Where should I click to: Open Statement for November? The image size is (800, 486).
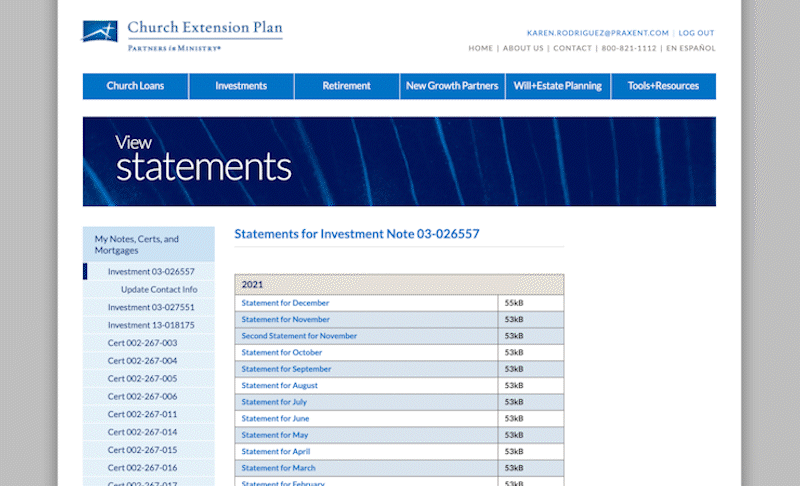(x=285, y=319)
